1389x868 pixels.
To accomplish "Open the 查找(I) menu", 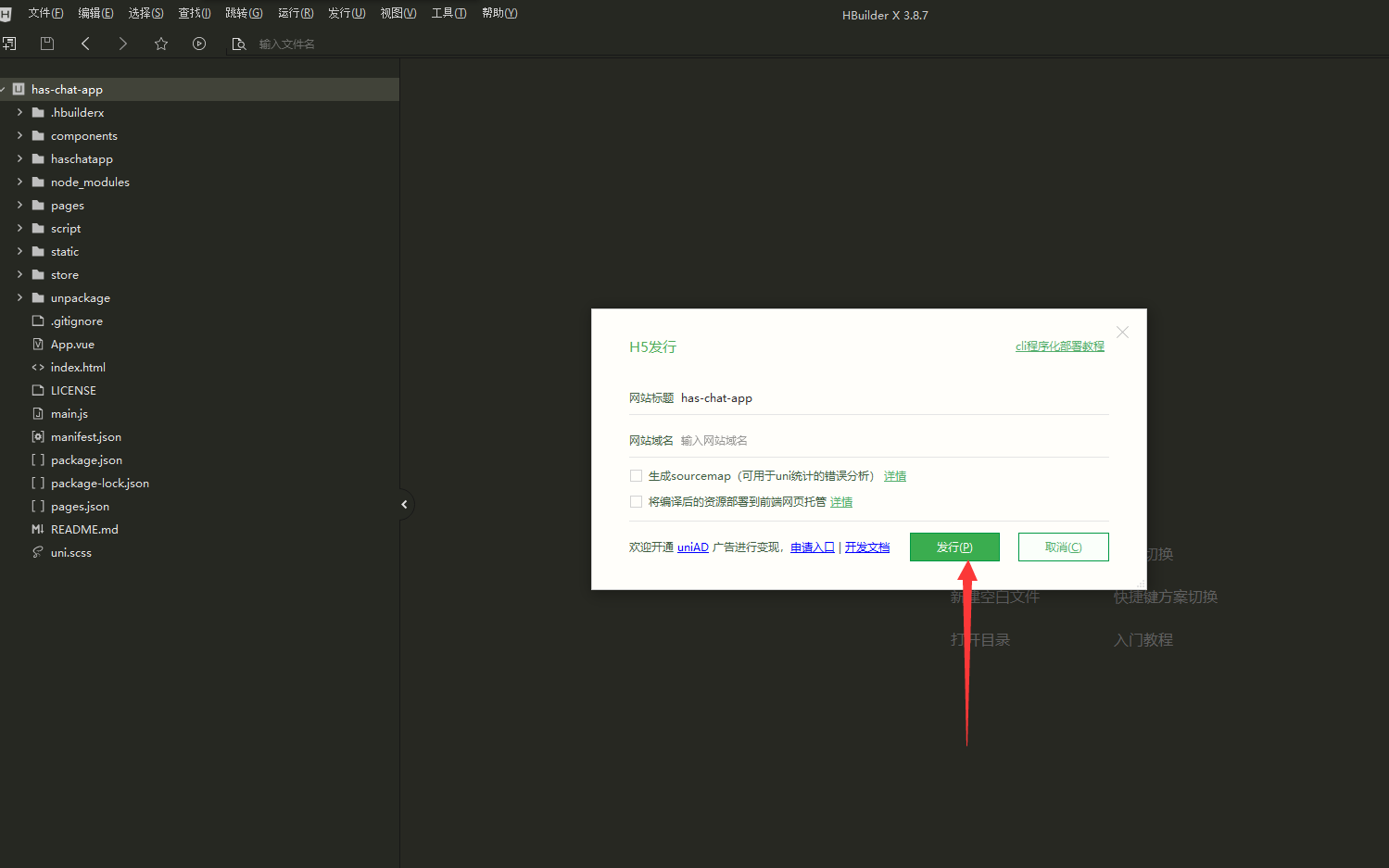I will [195, 13].
